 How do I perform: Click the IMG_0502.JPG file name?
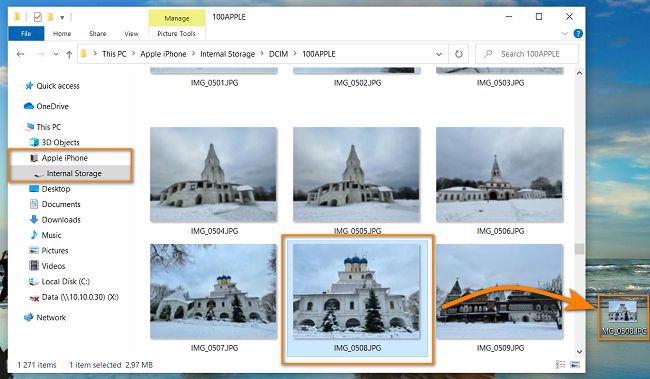pos(357,83)
